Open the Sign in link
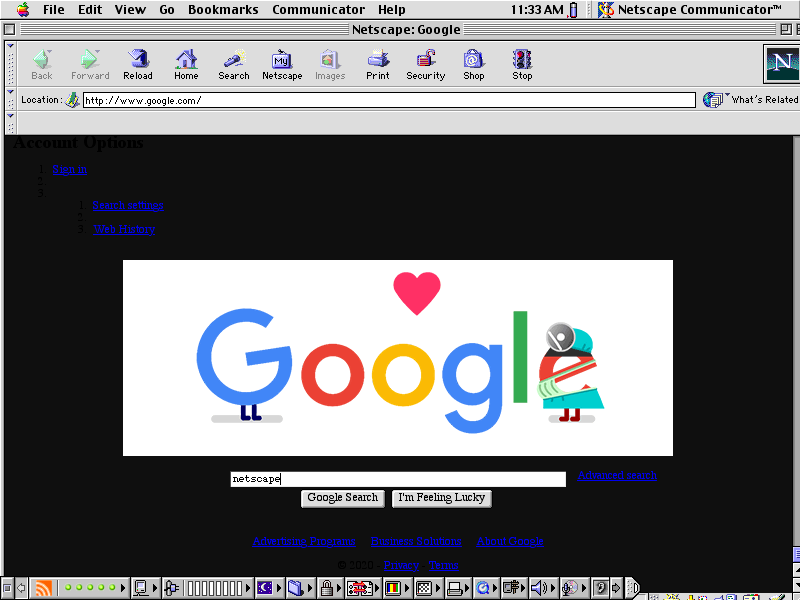 (x=69, y=169)
